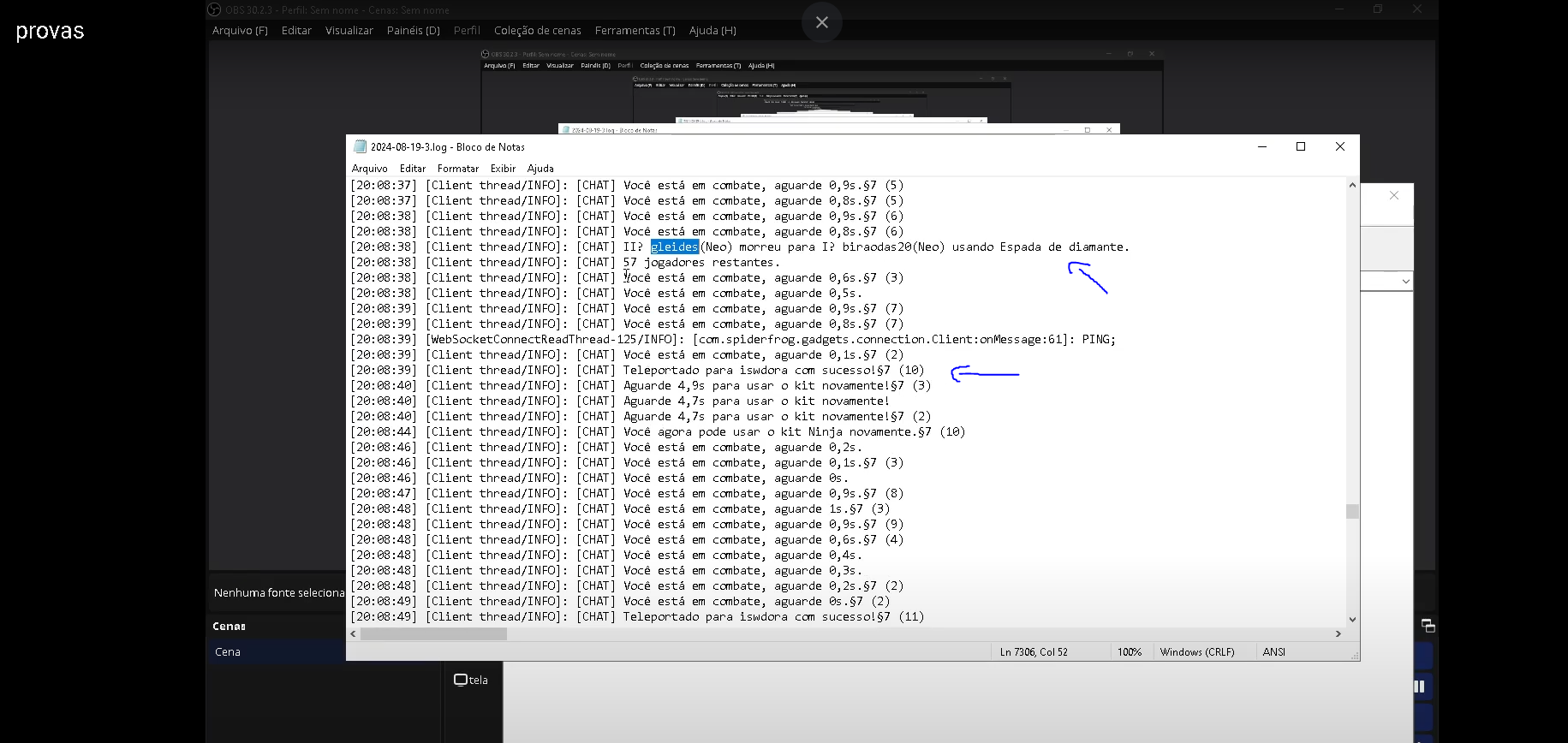Click the highlighted word 'gleides' in the log
Screen dimensions: 1568x743
click(x=675, y=247)
